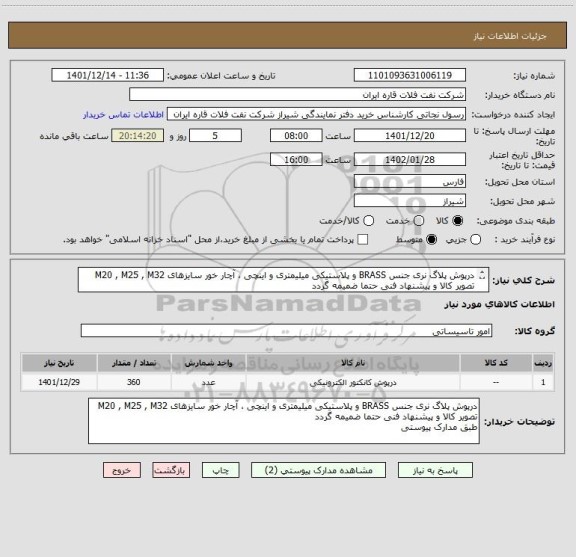Click the تاریخ نیاز column header
The image size is (576, 557).
(59, 363)
